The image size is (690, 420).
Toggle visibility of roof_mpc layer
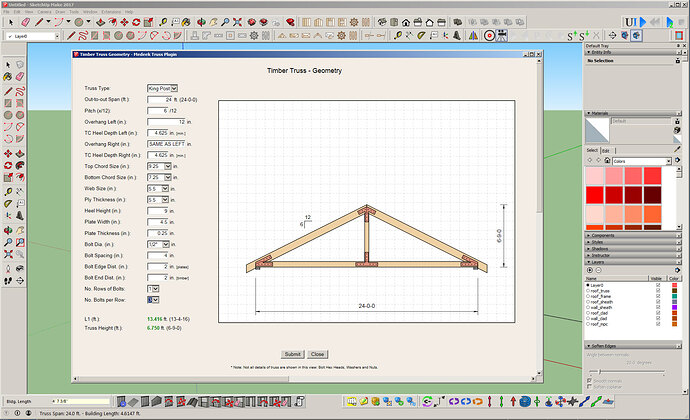click(658, 324)
